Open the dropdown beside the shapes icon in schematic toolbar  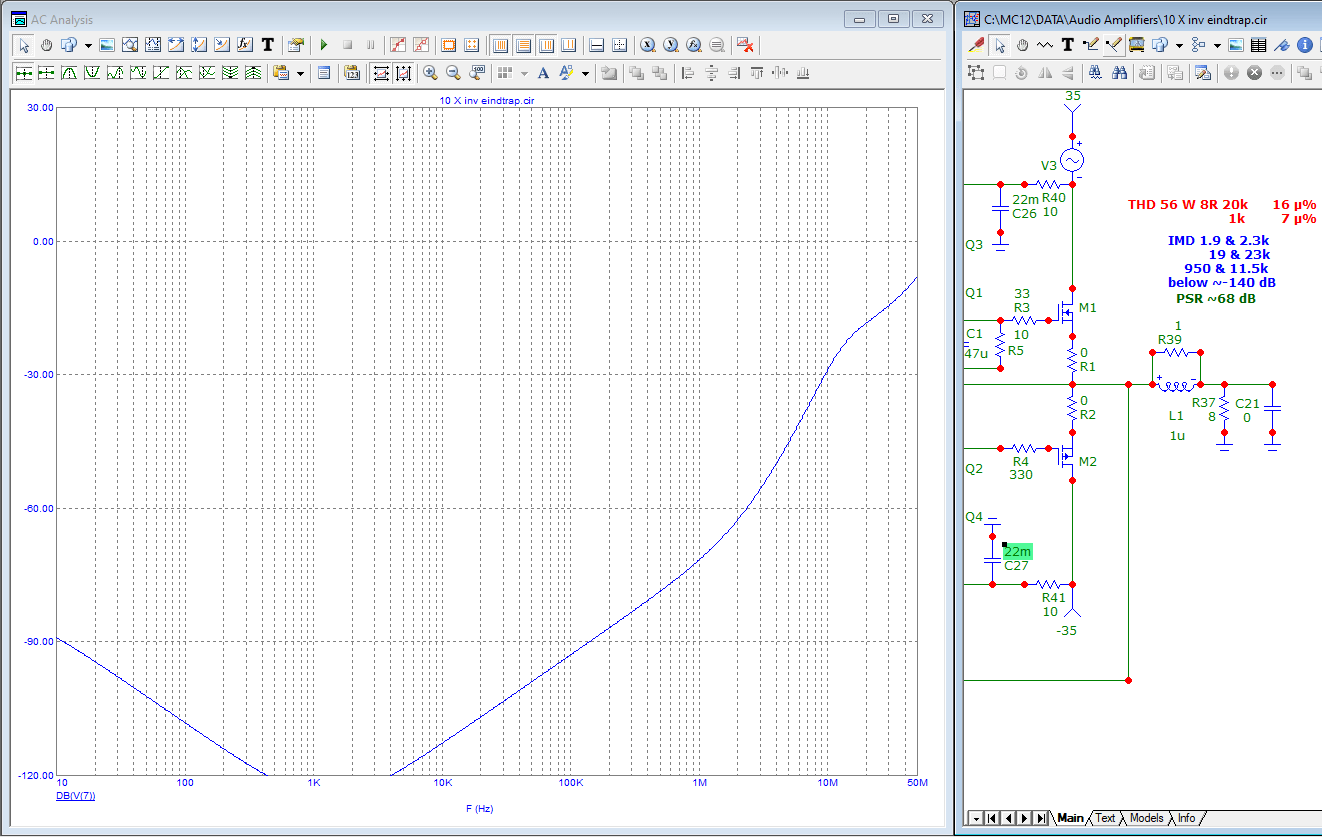pos(1179,45)
